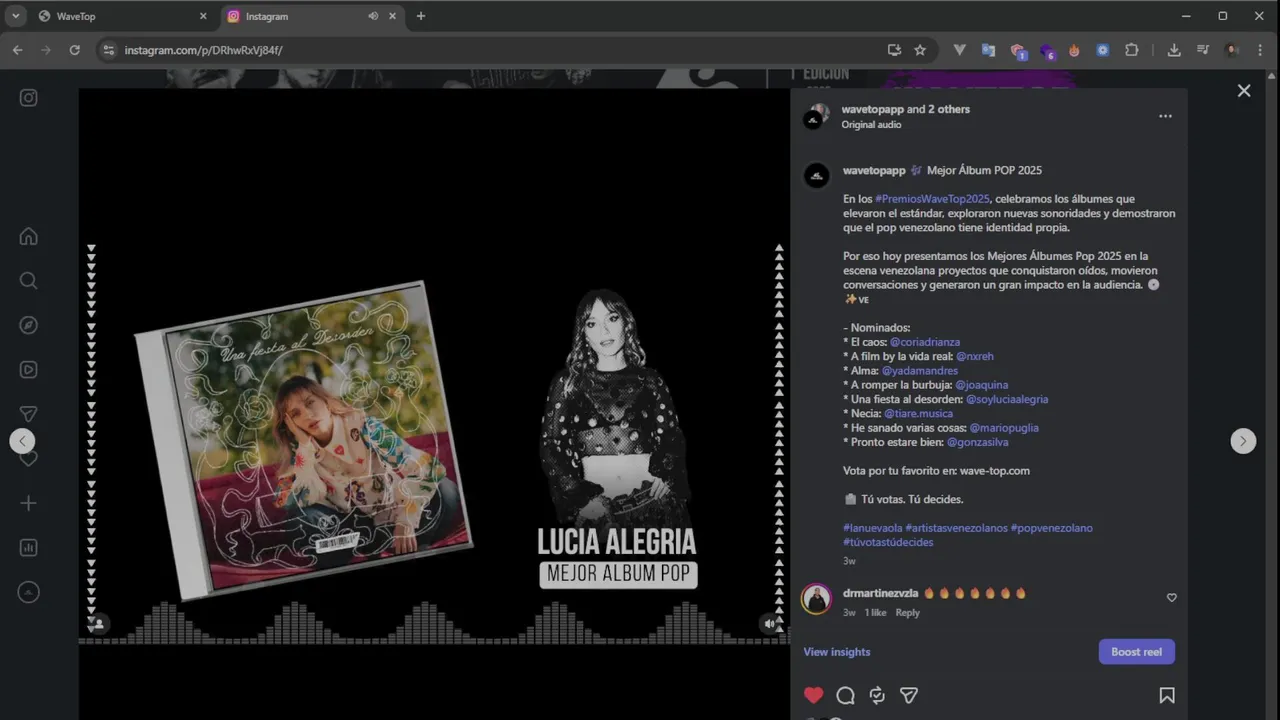Open @yadamandres mention
The image size is (1280, 720).
[x=920, y=371]
